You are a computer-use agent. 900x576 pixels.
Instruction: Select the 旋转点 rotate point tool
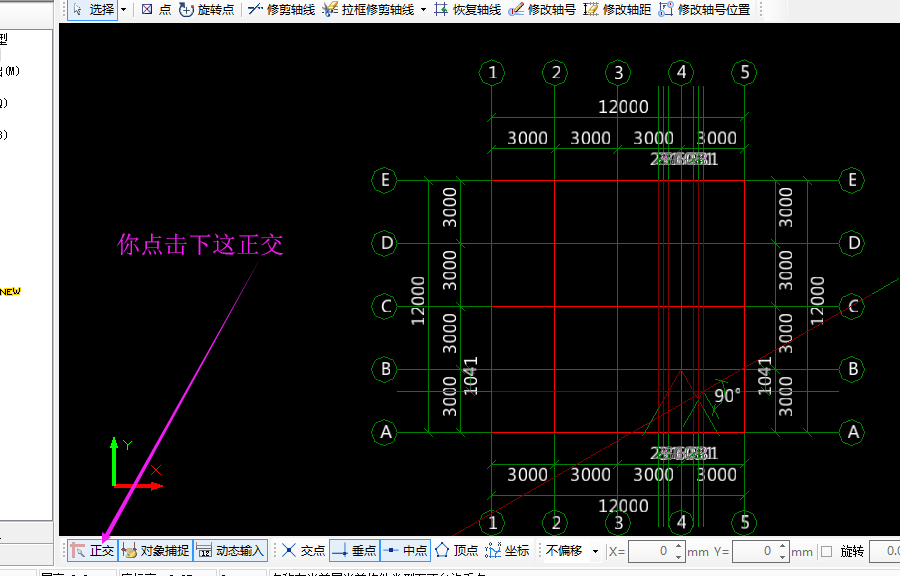(x=207, y=10)
